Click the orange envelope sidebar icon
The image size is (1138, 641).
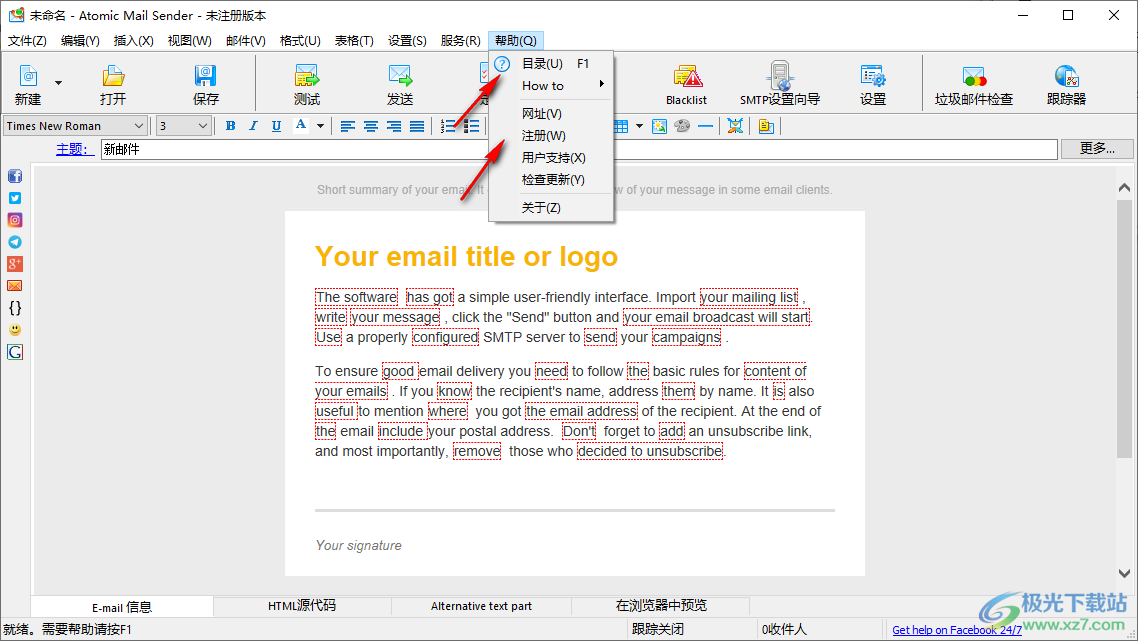pyautogui.click(x=15, y=286)
